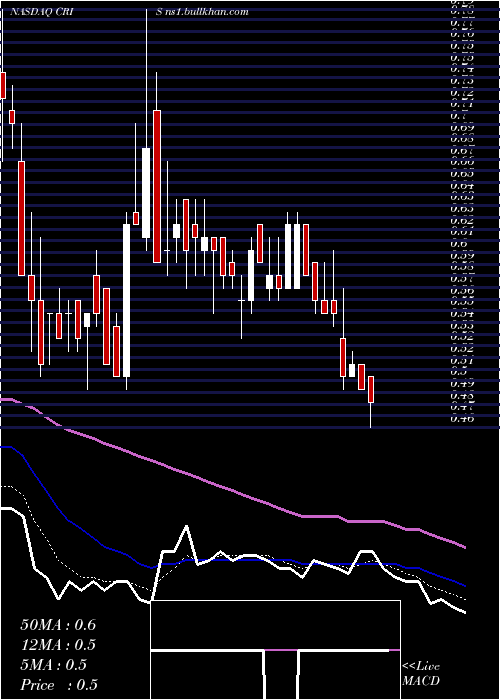Click the 0.64 price axis label
This screenshot has width=500, height=700.
coord(462,186)
